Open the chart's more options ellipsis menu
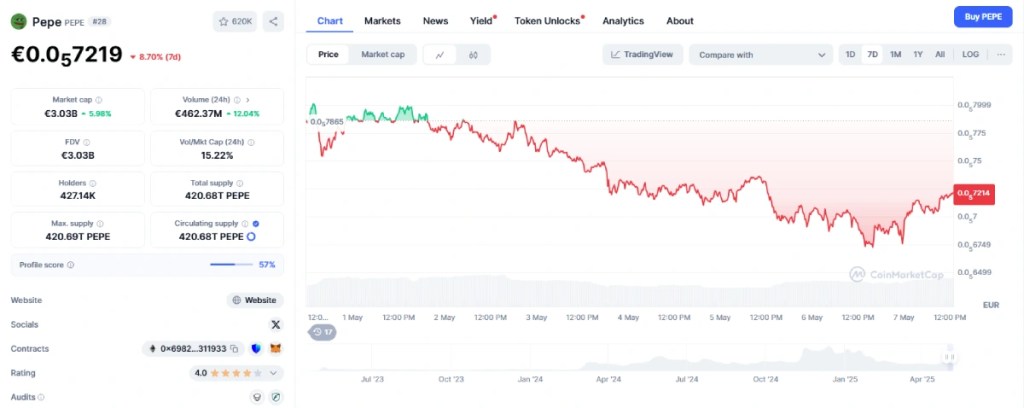 tap(999, 55)
